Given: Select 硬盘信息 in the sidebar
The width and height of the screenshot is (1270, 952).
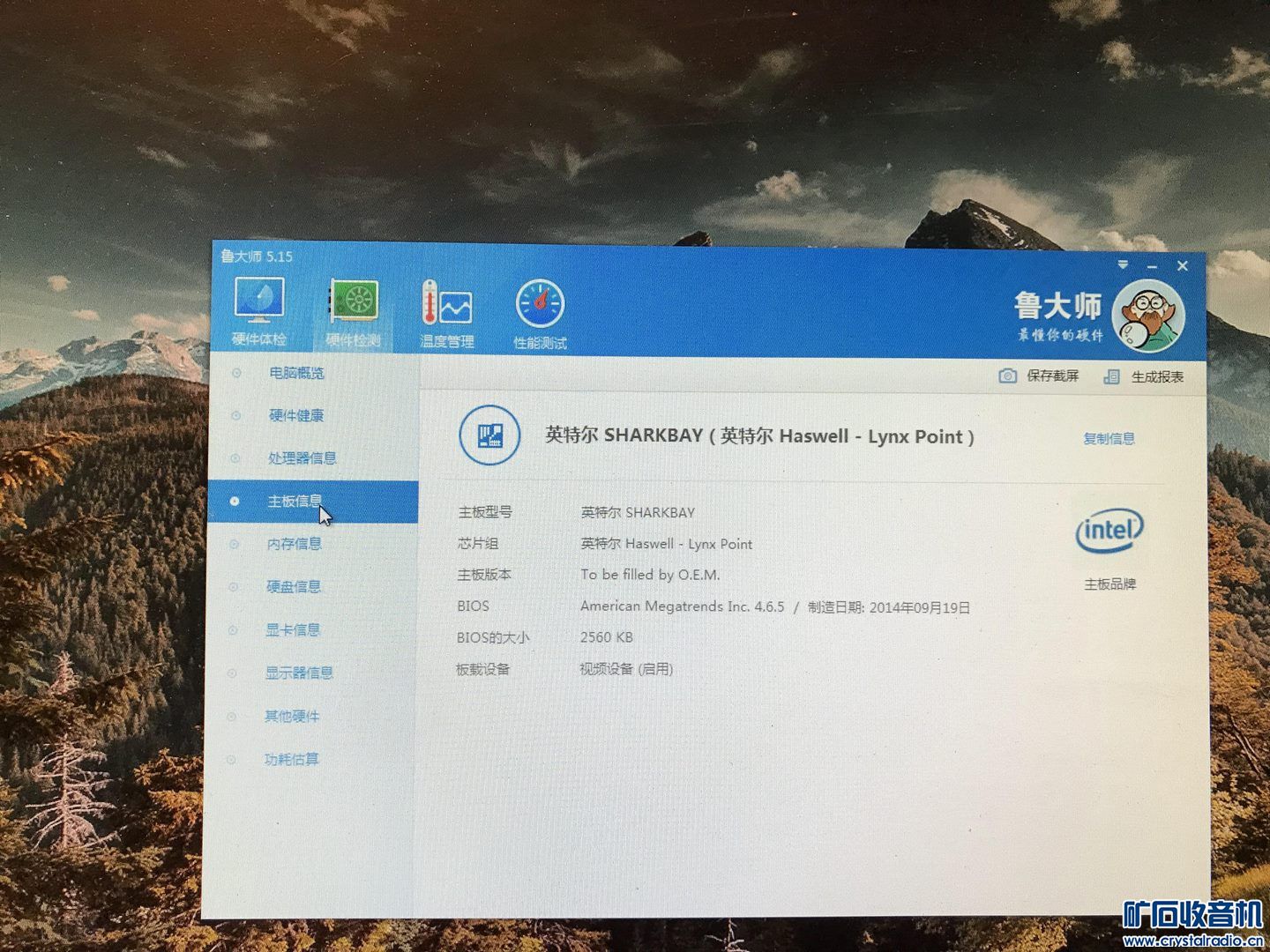Looking at the screenshot, I should (x=294, y=586).
